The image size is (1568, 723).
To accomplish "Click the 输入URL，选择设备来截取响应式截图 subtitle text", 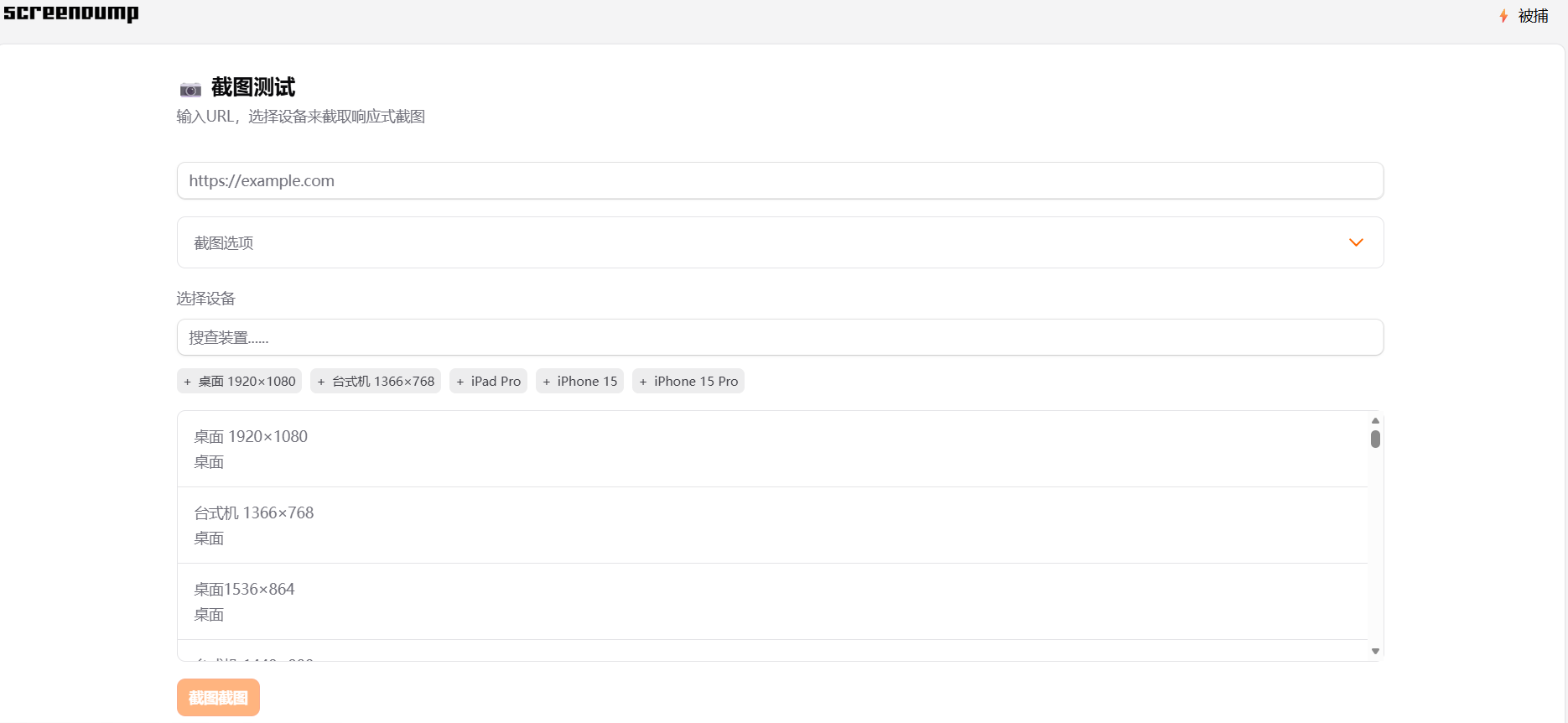I will click(x=301, y=117).
